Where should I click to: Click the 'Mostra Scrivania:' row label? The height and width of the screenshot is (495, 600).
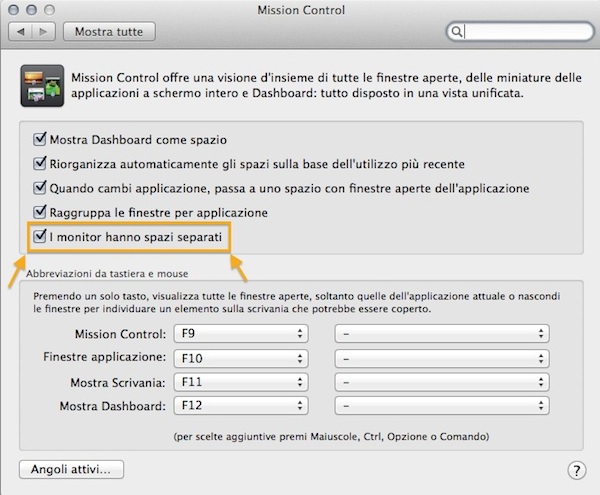coord(118,383)
